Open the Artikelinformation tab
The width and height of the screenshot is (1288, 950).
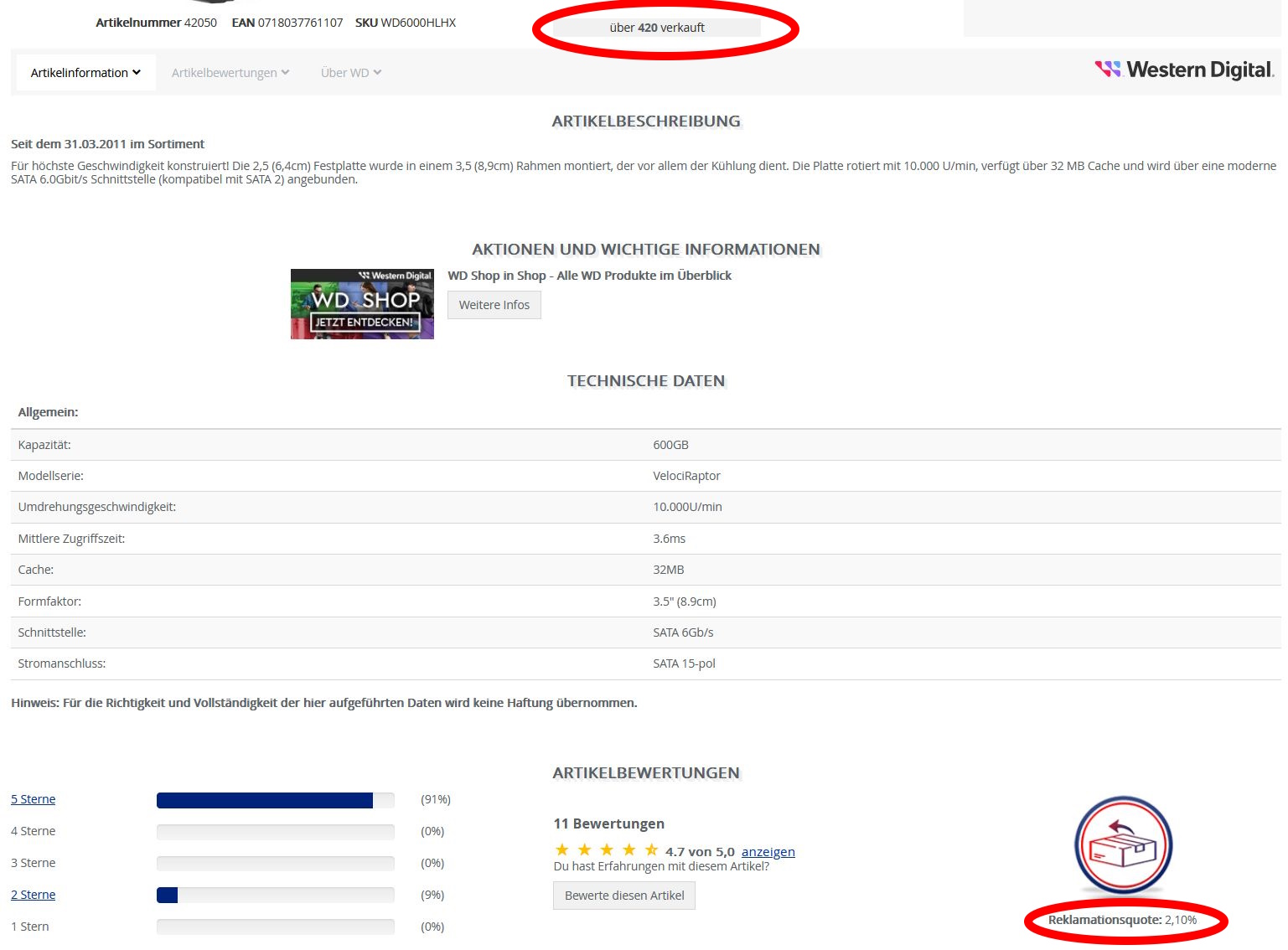click(85, 73)
